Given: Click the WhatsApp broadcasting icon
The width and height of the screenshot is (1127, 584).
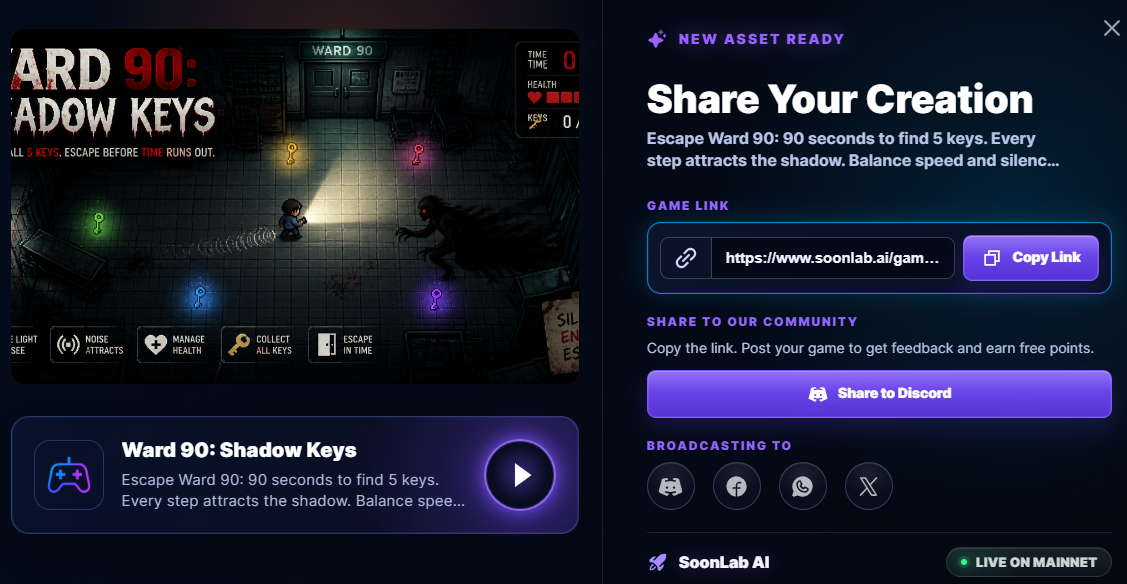Looking at the screenshot, I should pos(802,486).
